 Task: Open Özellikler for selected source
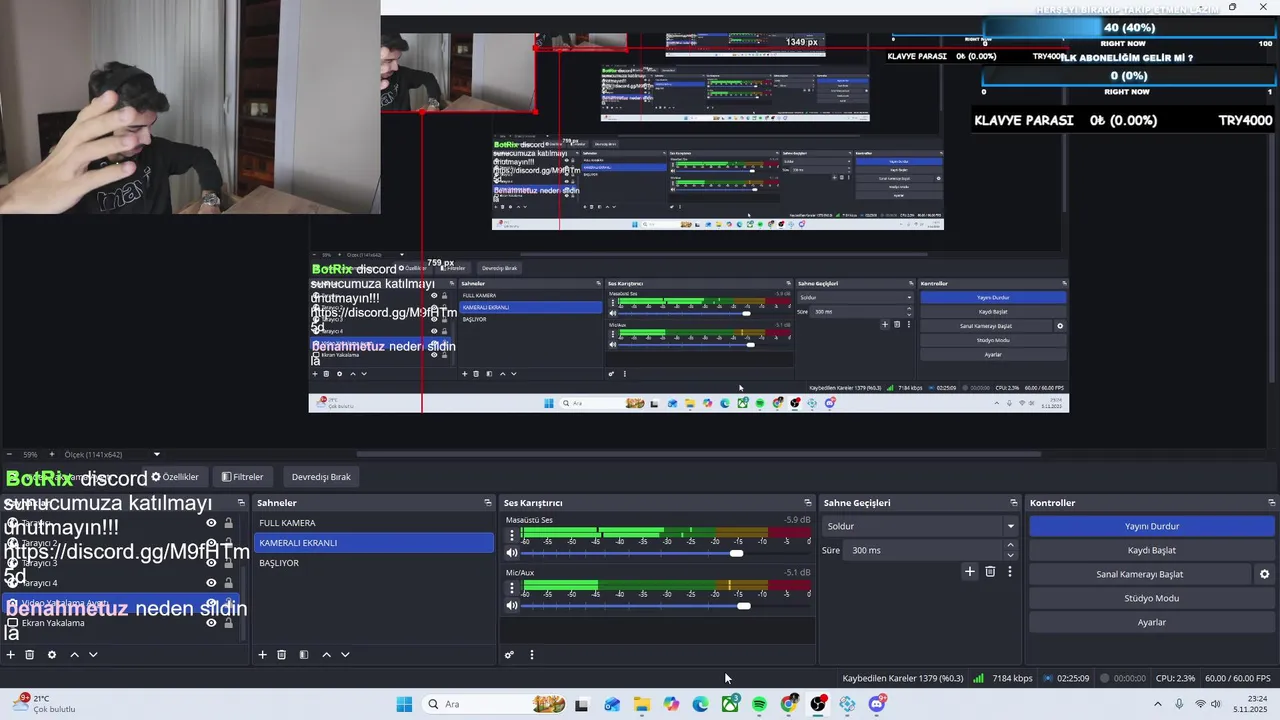(x=175, y=477)
